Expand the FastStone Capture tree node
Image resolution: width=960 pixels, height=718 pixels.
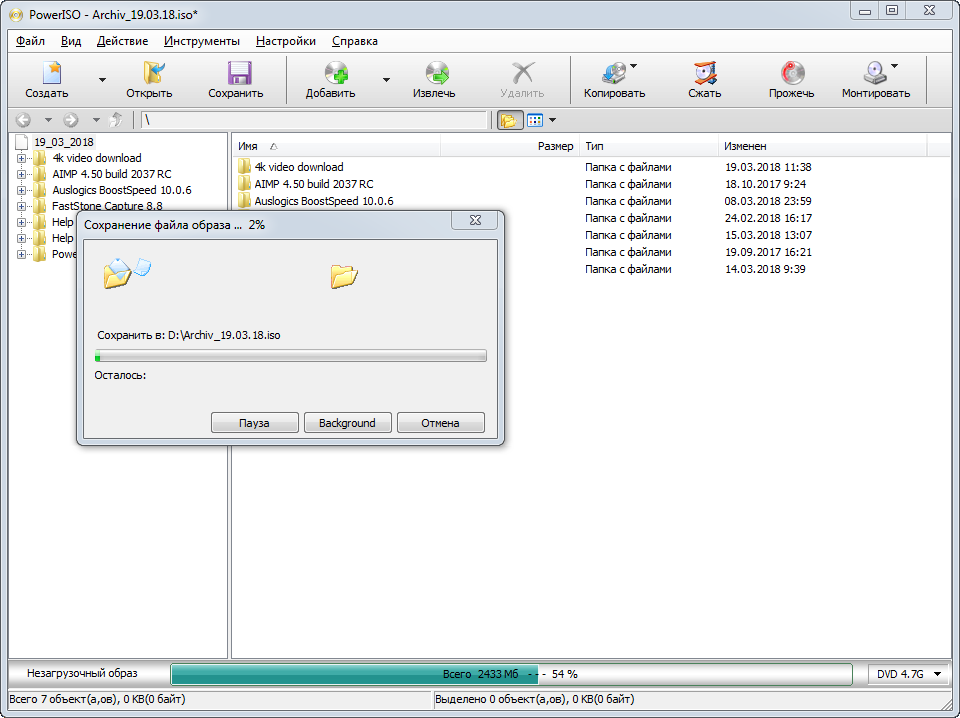(21, 206)
